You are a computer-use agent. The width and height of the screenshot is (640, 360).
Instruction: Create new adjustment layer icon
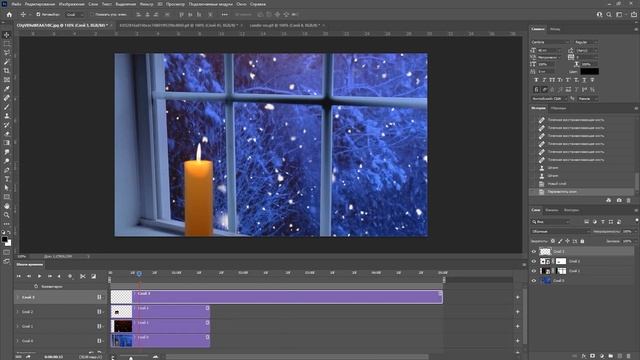tap(602, 356)
